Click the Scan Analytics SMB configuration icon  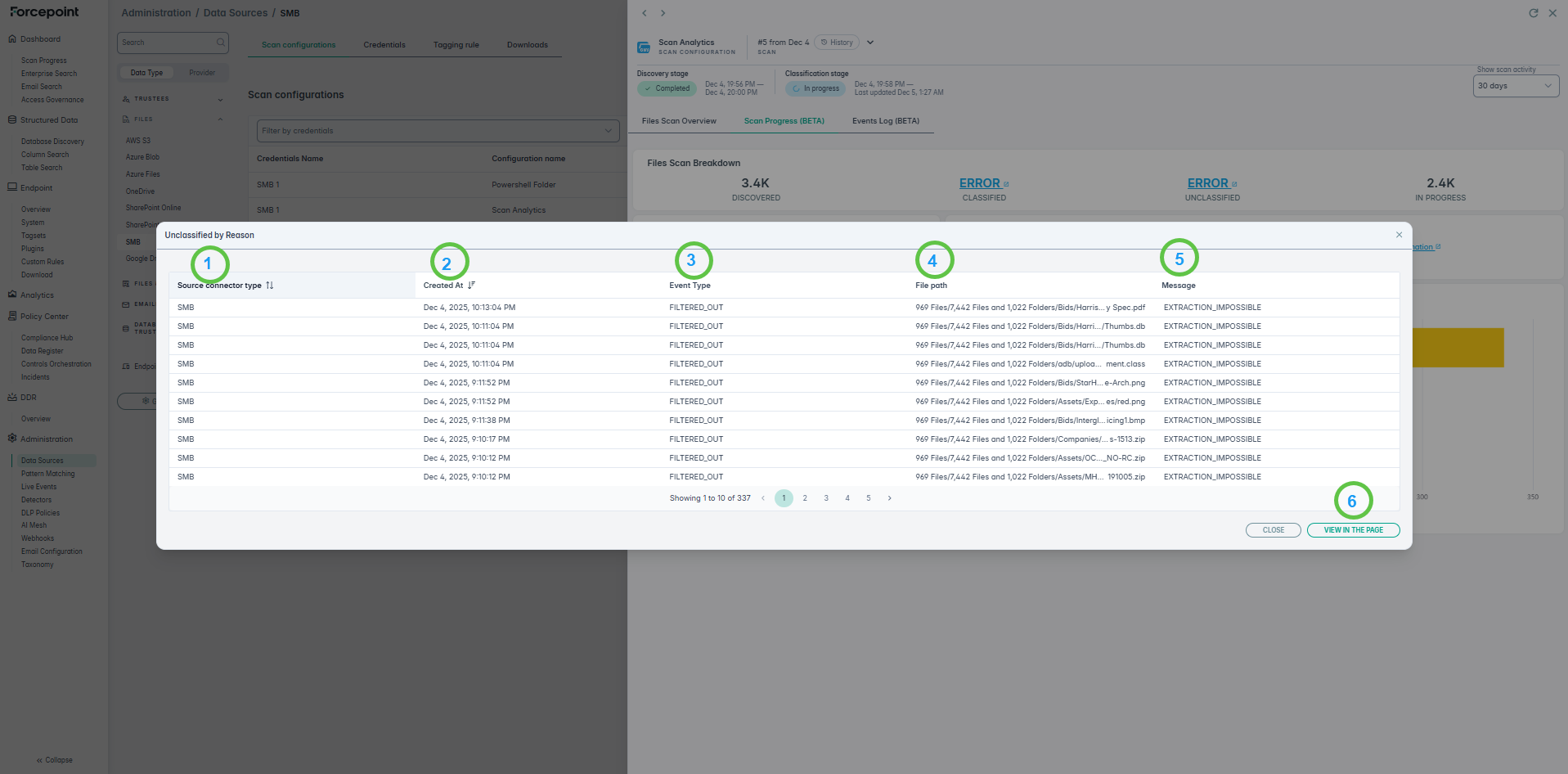(644, 47)
